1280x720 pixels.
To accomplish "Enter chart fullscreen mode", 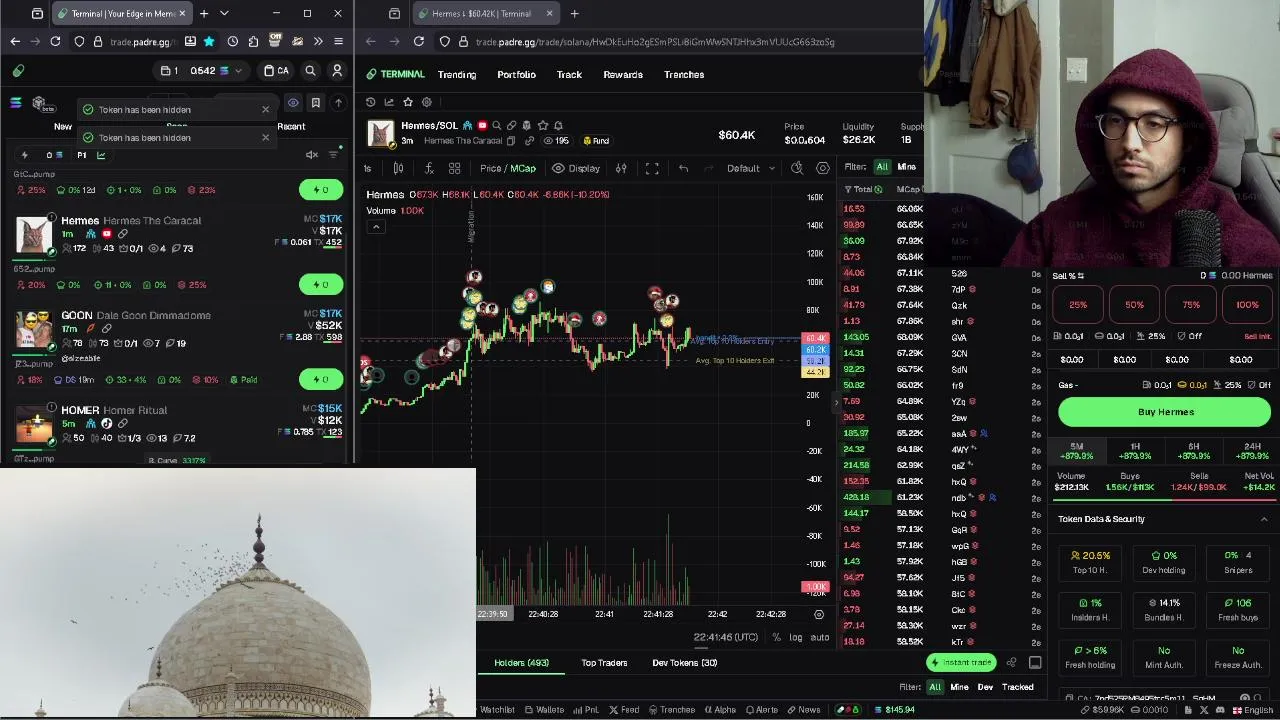I will coord(652,168).
